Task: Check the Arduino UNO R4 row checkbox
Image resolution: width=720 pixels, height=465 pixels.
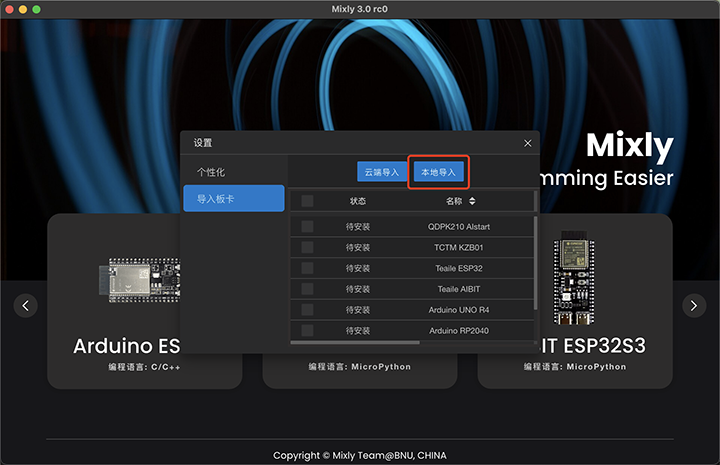Action: tap(307, 310)
